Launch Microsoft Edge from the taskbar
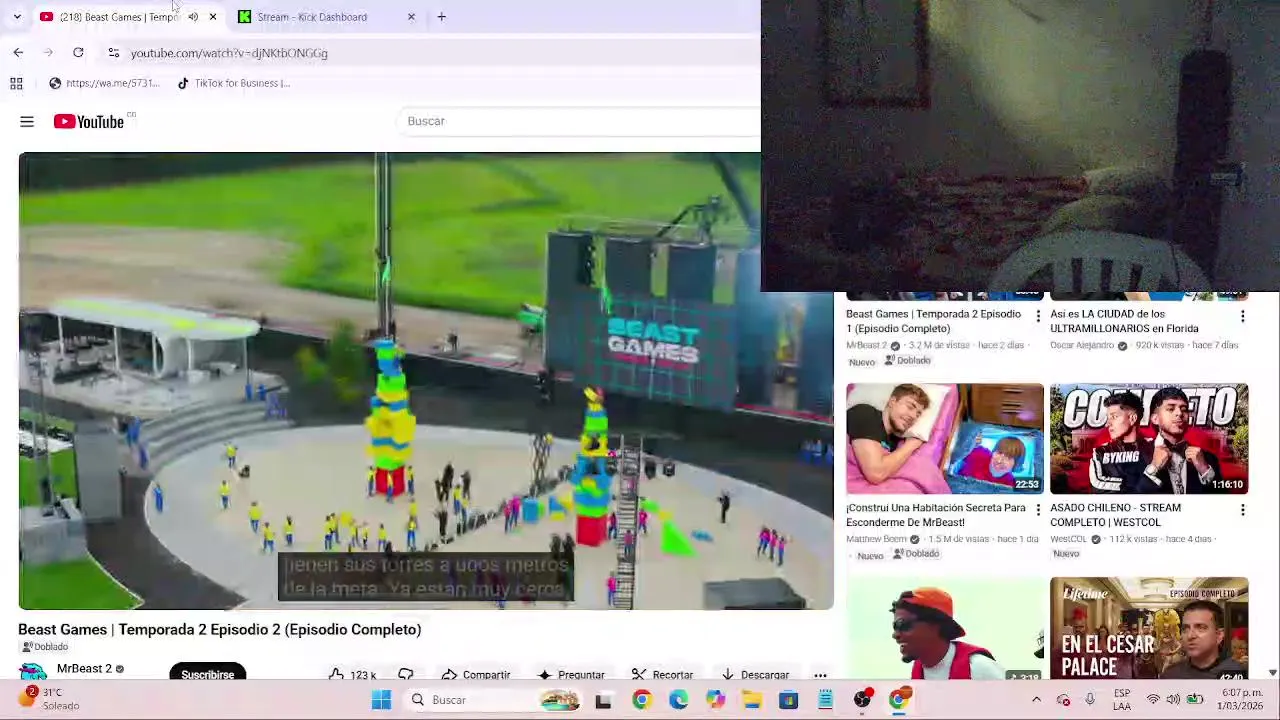Image resolution: width=1280 pixels, height=720 pixels. pyautogui.click(x=678, y=700)
